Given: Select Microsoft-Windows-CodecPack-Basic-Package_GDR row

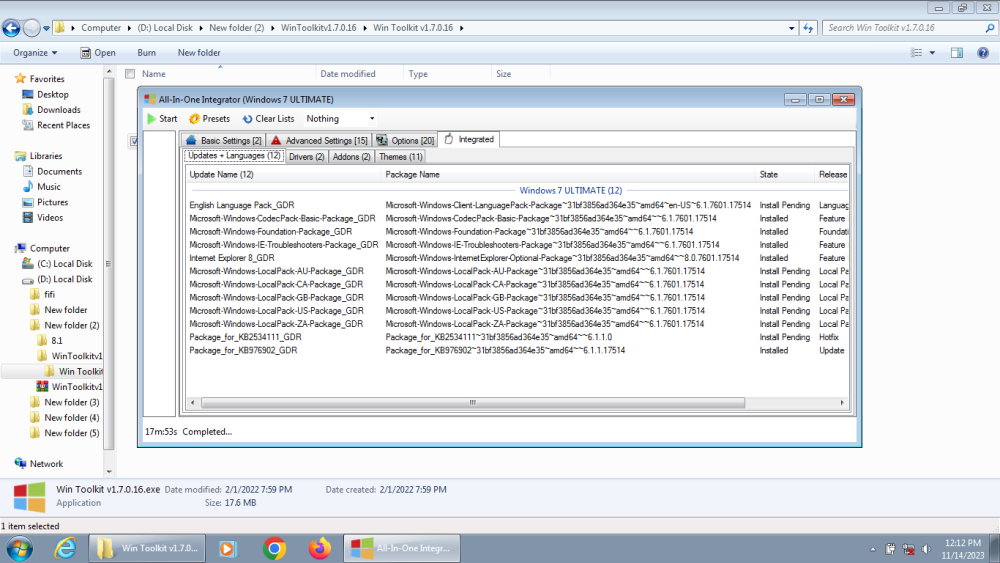Looking at the screenshot, I should (x=517, y=219).
